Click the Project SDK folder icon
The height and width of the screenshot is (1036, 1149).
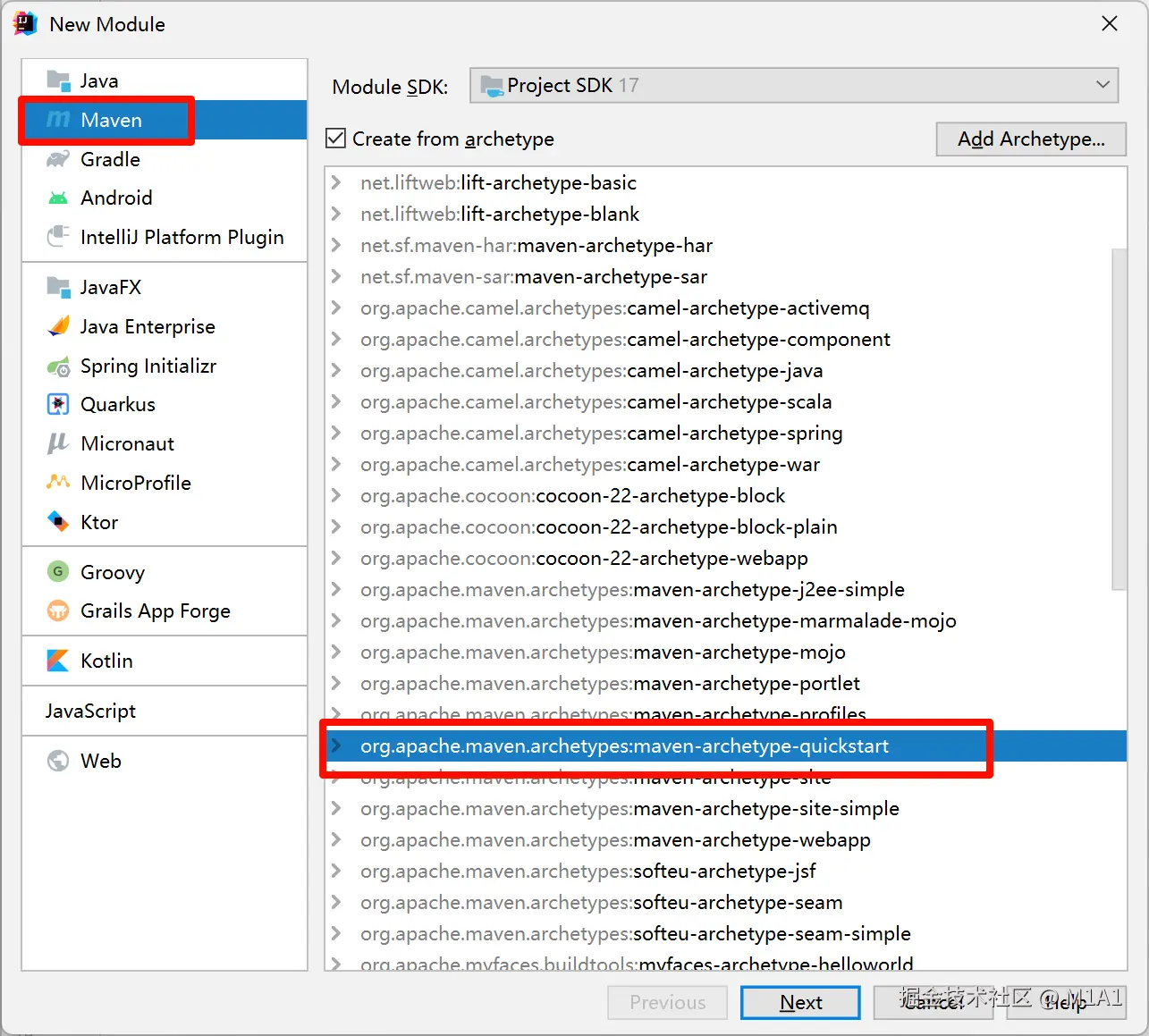(492, 86)
